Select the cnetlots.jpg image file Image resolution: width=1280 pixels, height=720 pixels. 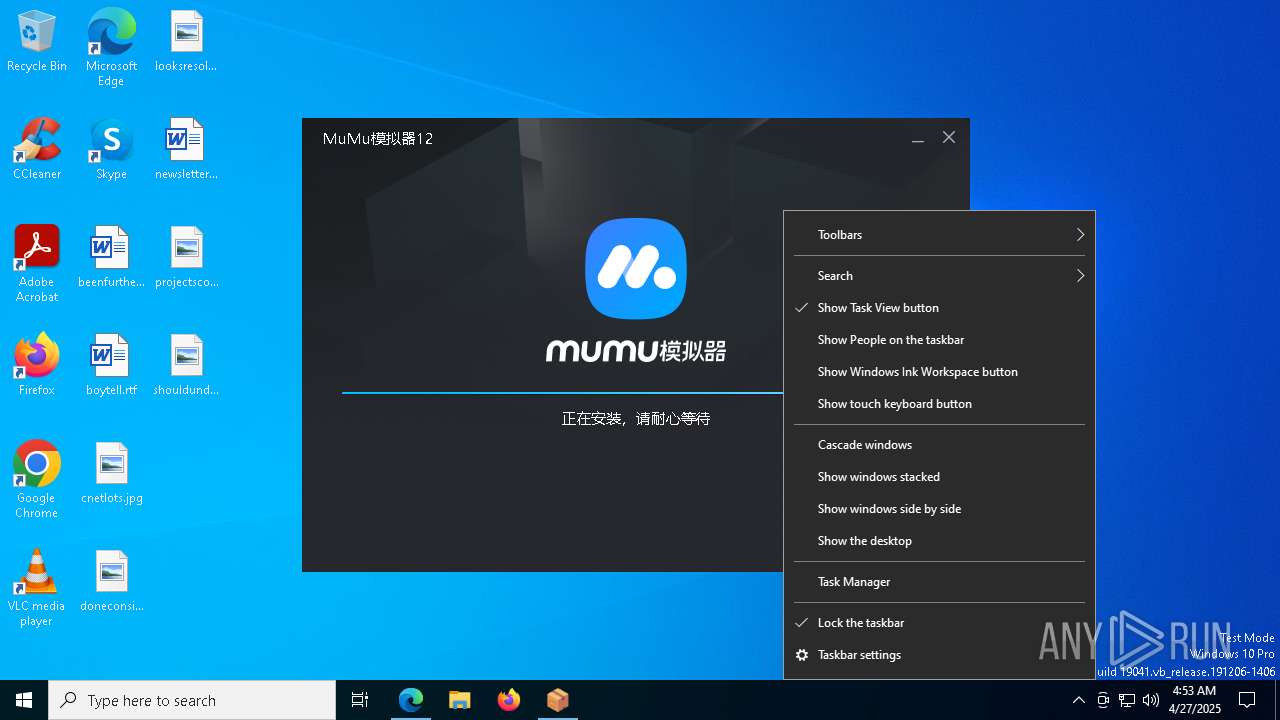pyautogui.click(x=111, y=473)
